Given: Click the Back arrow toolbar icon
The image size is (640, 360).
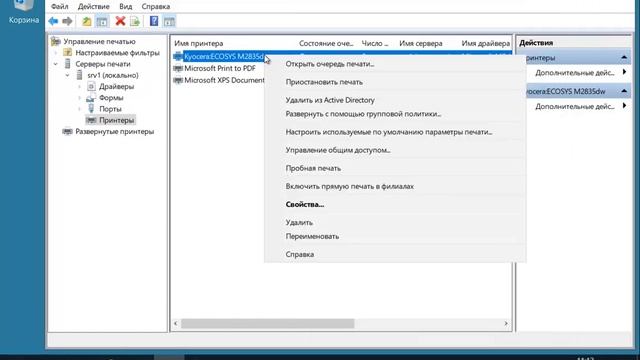Looking at the screenshot, I should click(x=53, y=21).
